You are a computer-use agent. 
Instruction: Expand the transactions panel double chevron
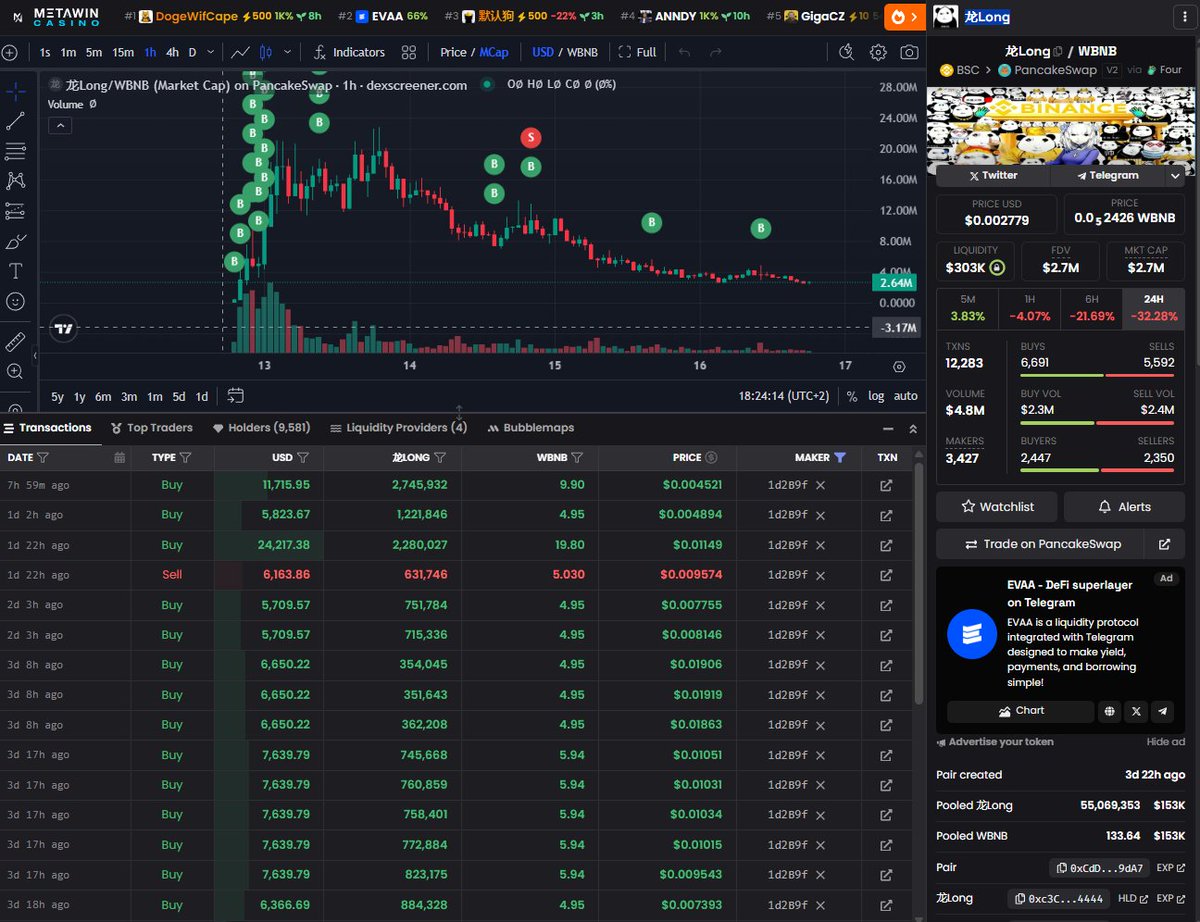913,428
